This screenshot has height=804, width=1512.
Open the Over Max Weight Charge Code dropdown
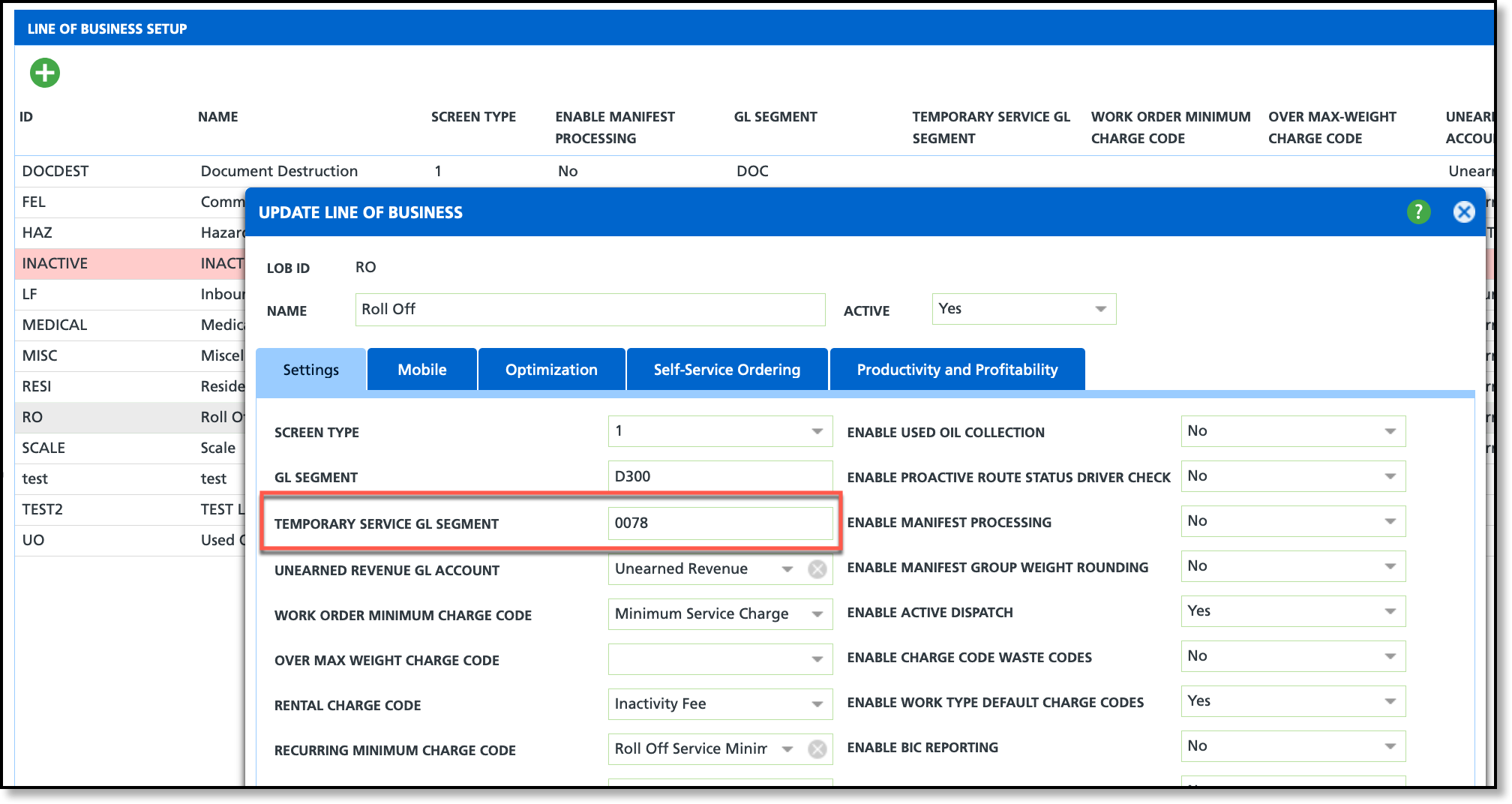click(720, 659)
